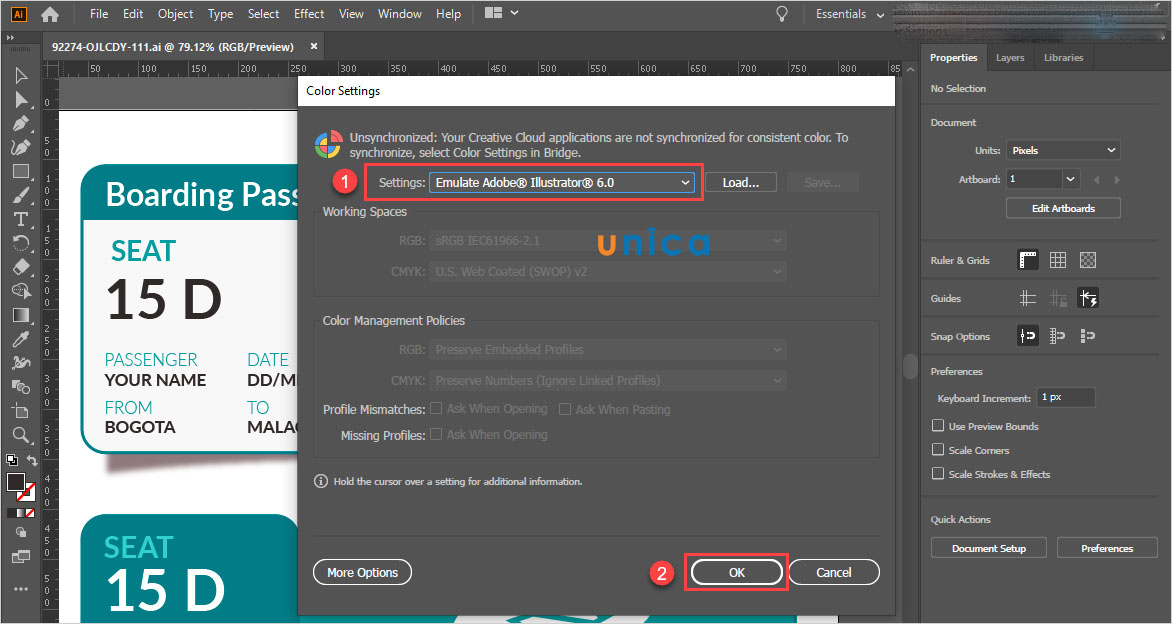Click OK in Color Settings dialog
Image resolution: width=1172 pixels, height=624 pixels.
point(737,572)
